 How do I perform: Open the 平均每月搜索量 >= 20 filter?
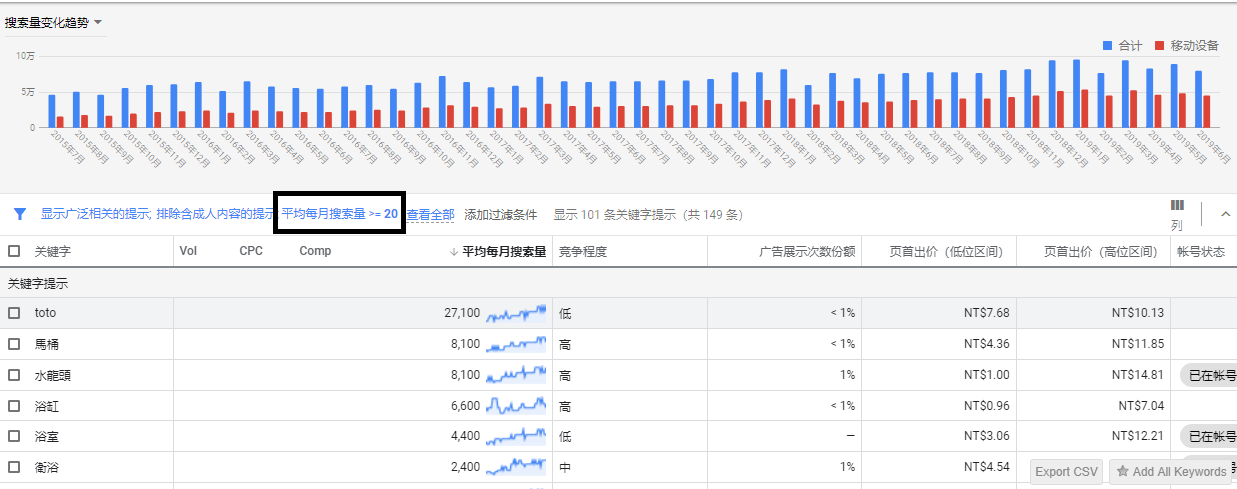339,214
